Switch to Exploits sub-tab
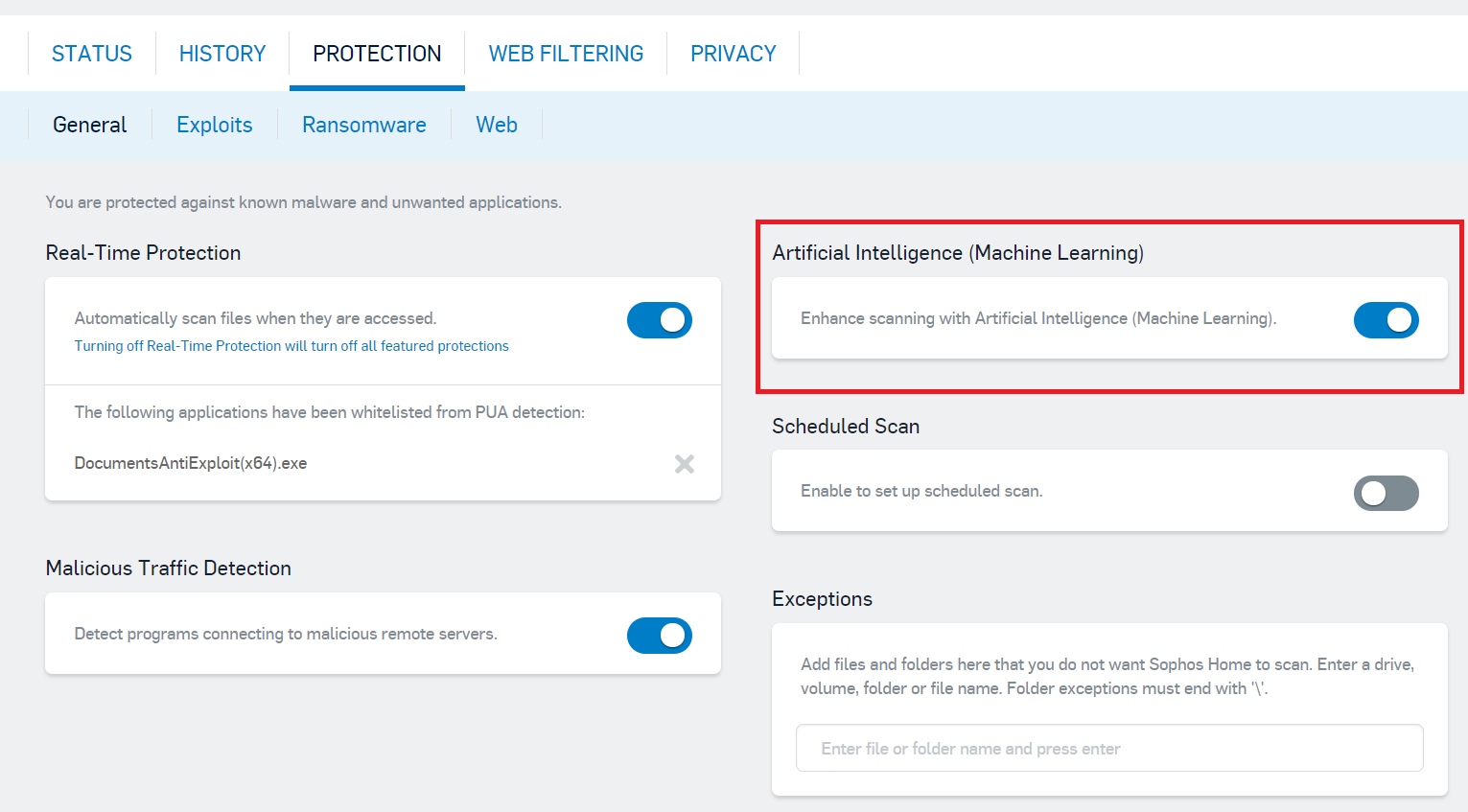Viewport: 1468px width, 812px height. pos(215,125)
